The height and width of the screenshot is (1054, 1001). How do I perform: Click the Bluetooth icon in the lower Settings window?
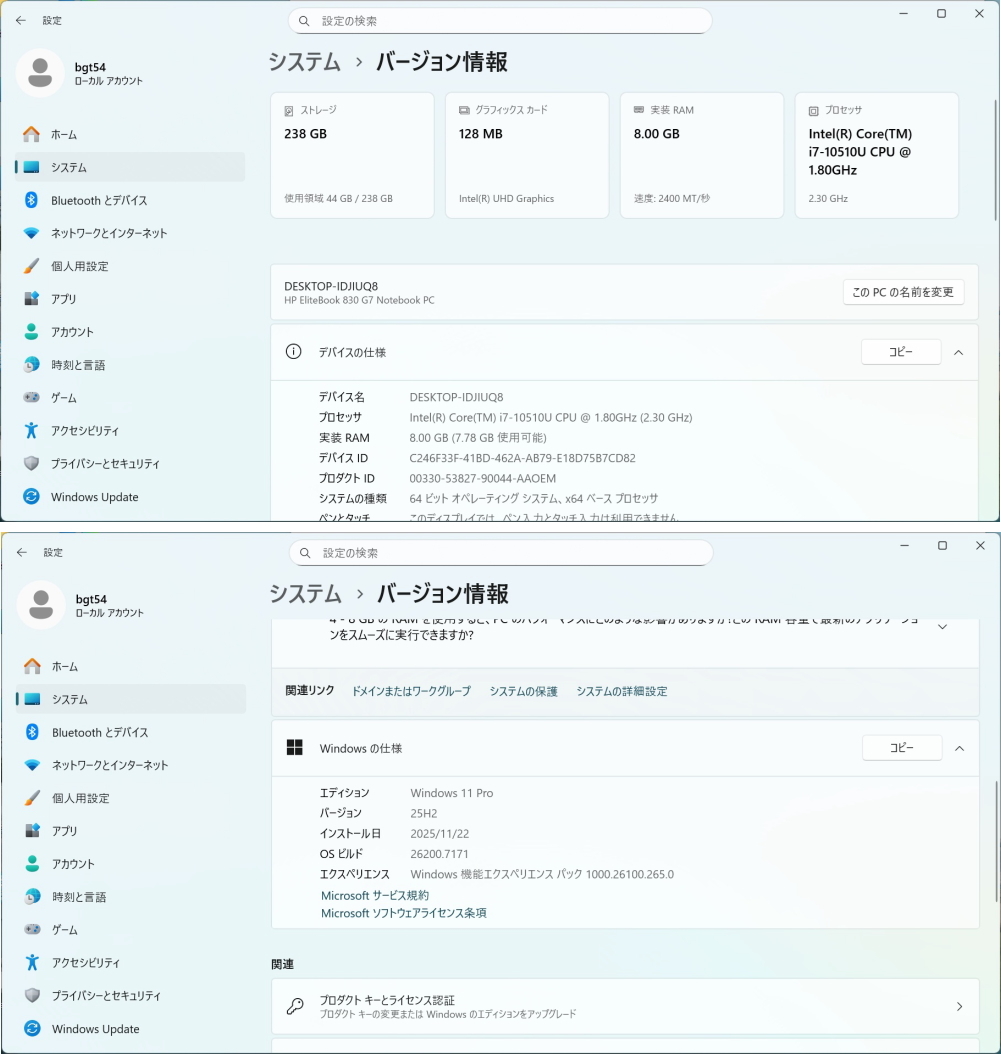pos(32,732)
